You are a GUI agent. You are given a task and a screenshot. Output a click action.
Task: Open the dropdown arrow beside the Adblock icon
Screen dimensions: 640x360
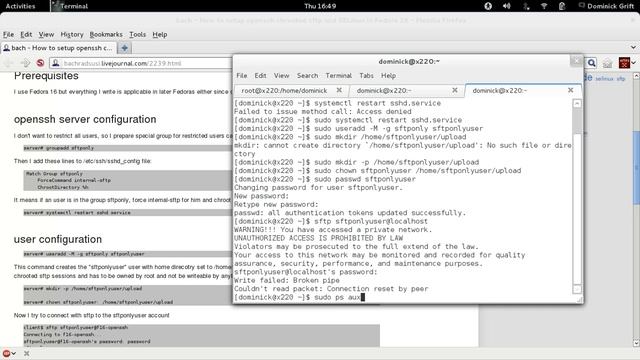14,353
